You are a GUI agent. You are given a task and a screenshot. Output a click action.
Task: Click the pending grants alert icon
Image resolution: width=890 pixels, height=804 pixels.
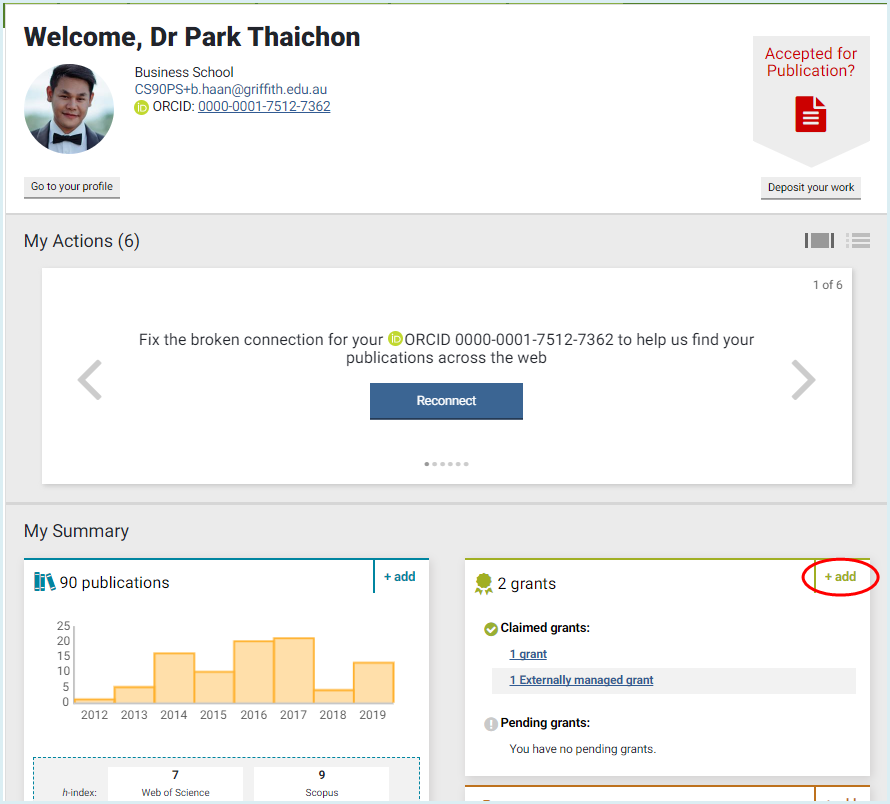click(x=490, y=723)
